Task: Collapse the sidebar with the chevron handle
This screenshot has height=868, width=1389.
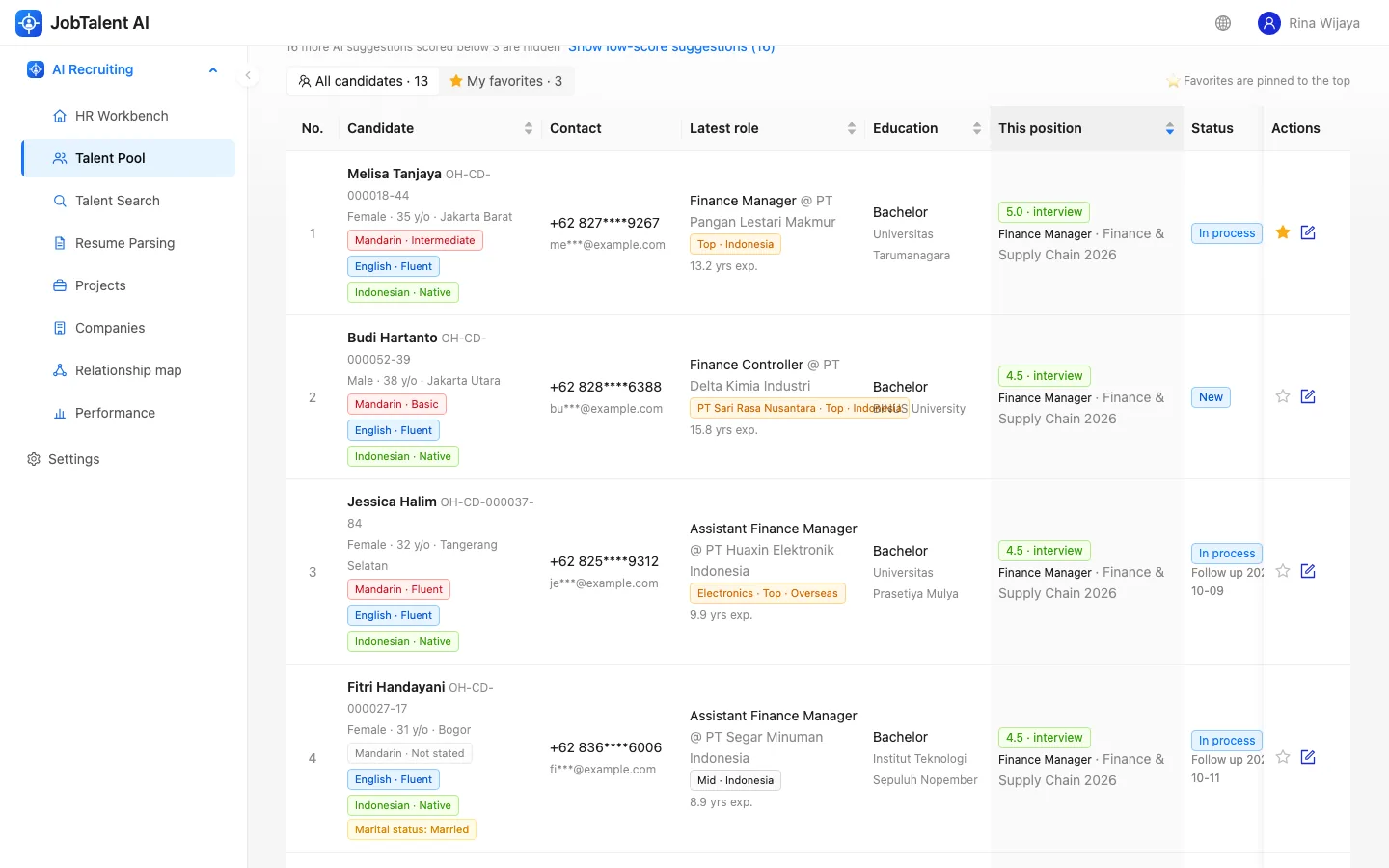Action: (x=248, y=75)
